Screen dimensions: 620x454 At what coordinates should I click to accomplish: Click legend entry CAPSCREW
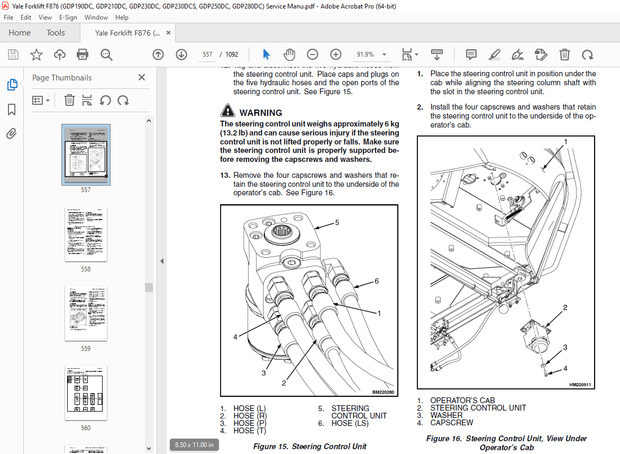tap(451, 423)
